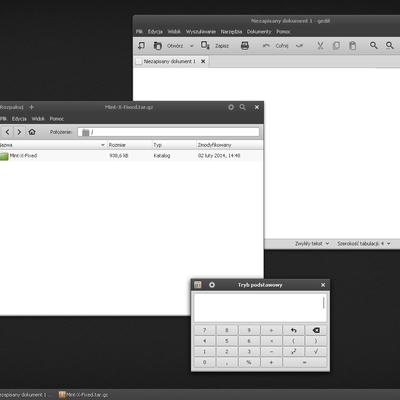Open the Zwykły tekst syntax dropdown

click(x=312, y=244)
